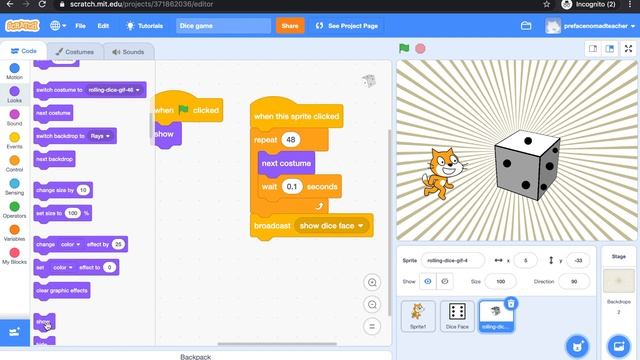Reload the browser page
Screen dimensions: 640x360
coord(42,4)
